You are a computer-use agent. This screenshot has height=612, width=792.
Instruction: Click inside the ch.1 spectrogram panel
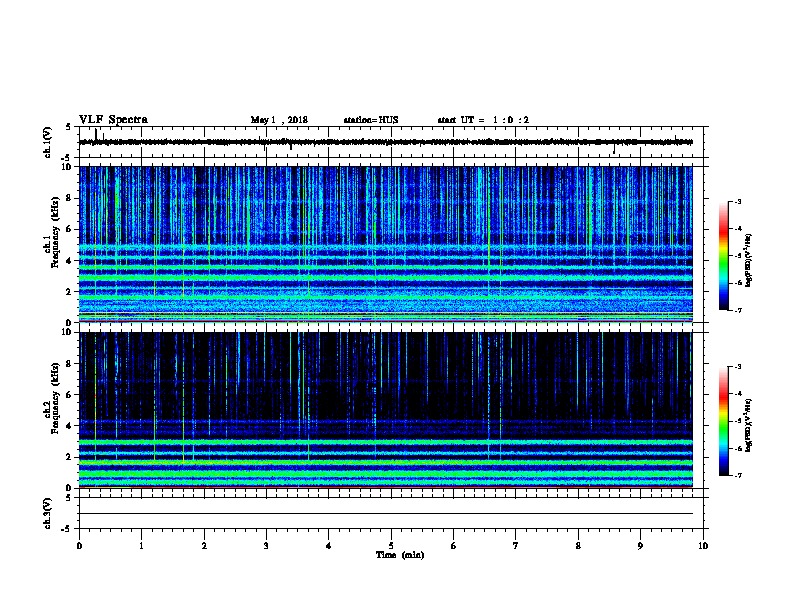pyautogui.click(x=386, y=244)
